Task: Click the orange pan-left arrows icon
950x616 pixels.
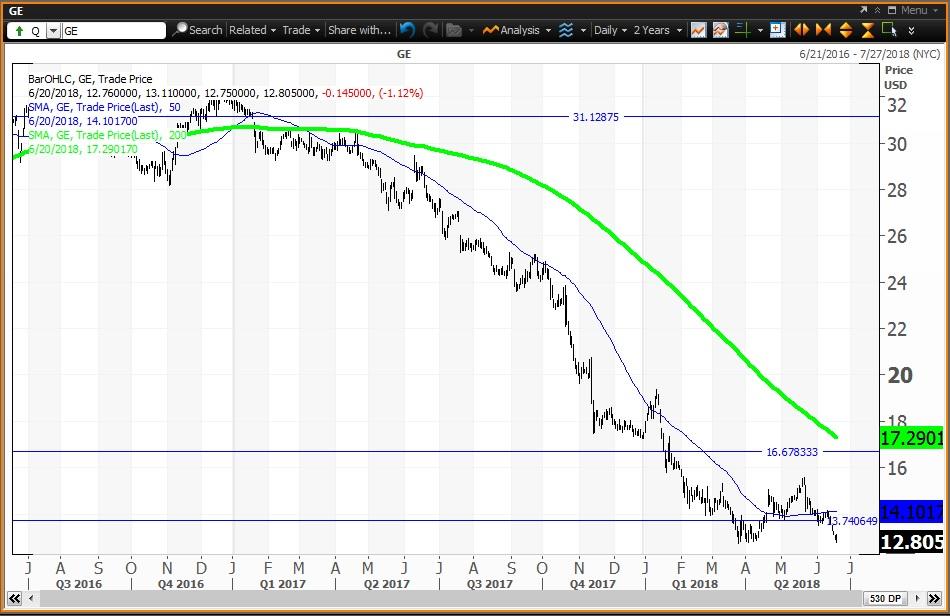Action: (x=801, y=30)
